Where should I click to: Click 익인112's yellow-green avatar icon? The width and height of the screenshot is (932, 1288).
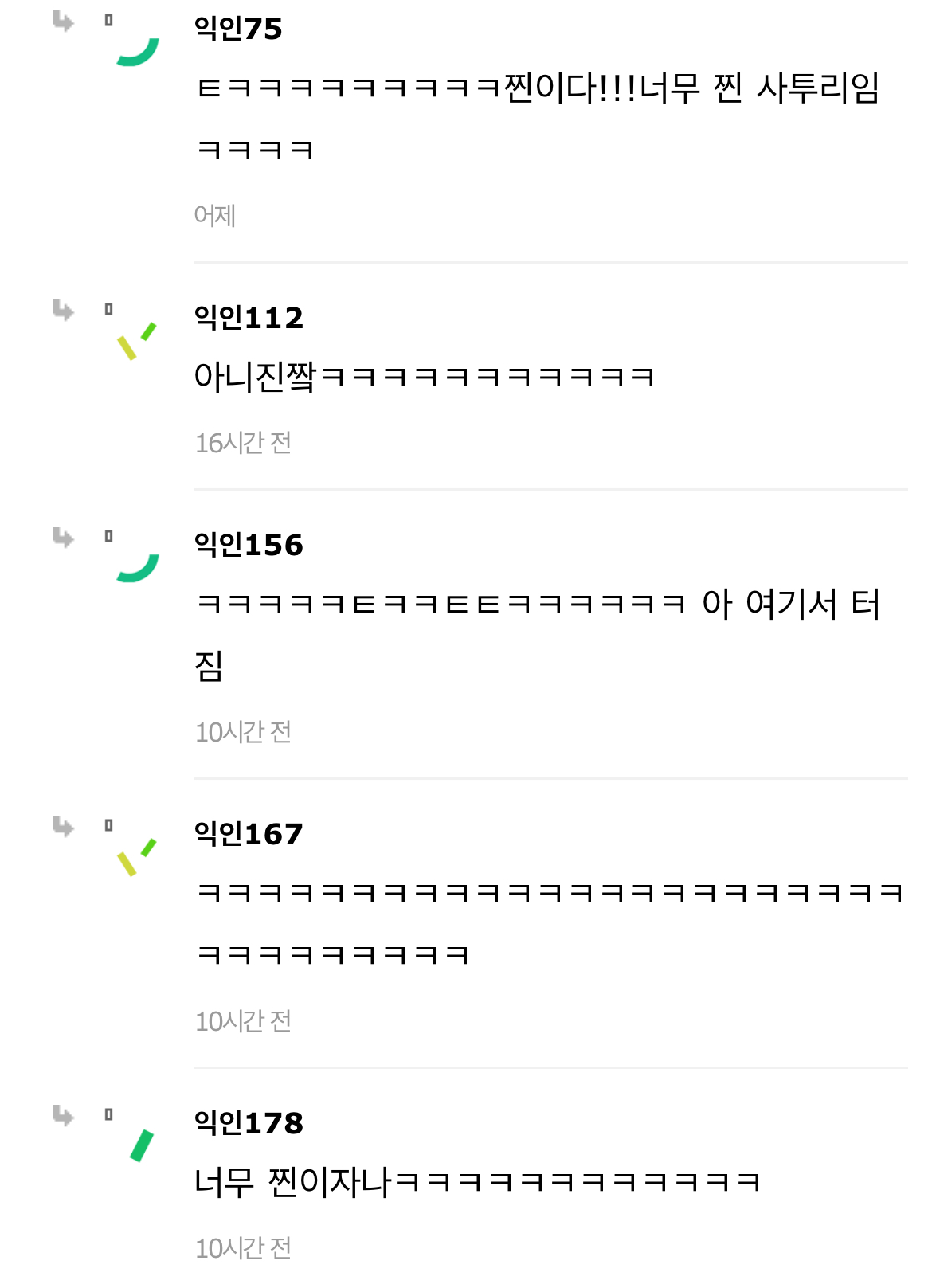[137, 341]
